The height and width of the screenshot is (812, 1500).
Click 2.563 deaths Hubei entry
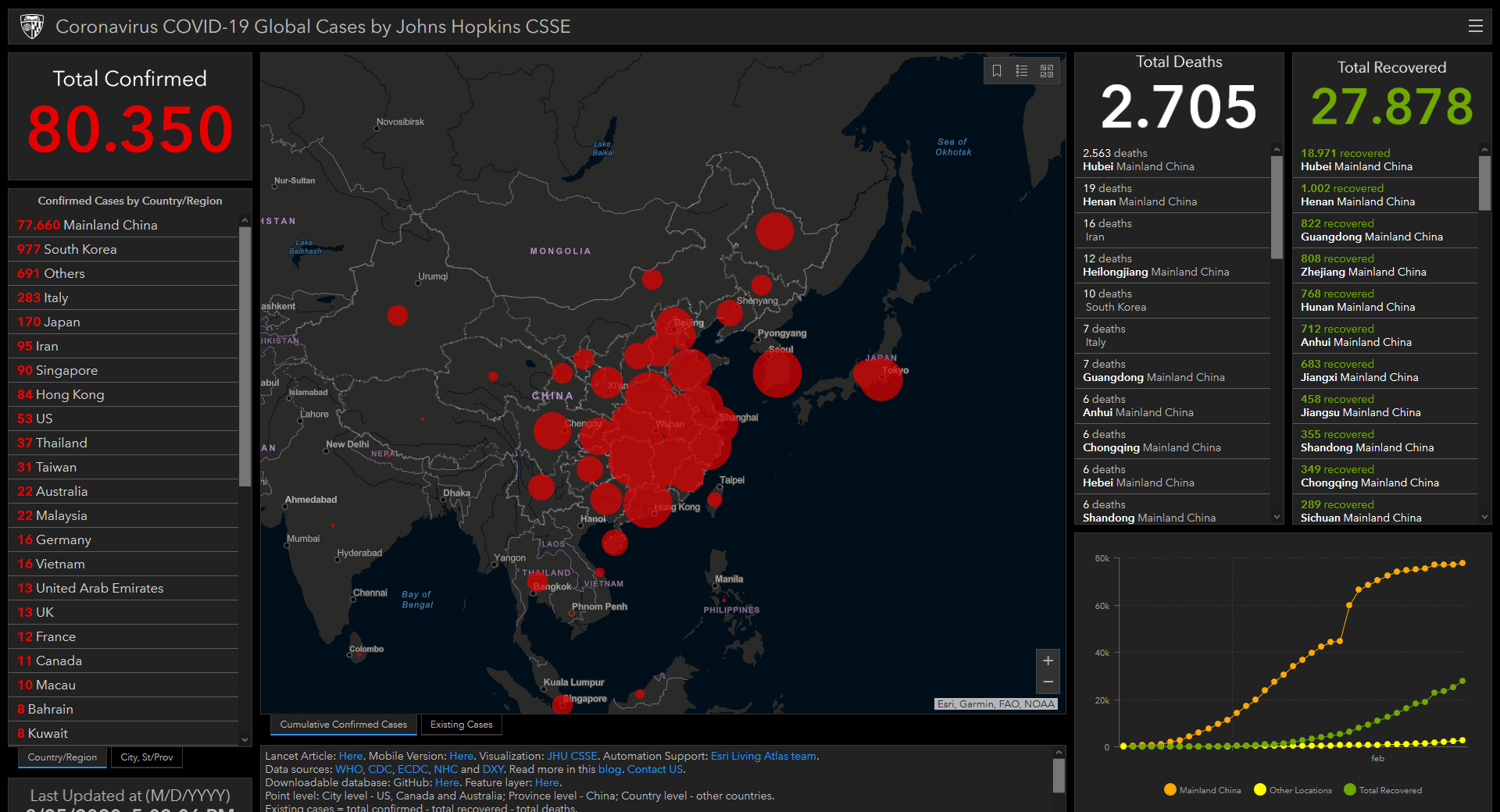(1173, 160)
